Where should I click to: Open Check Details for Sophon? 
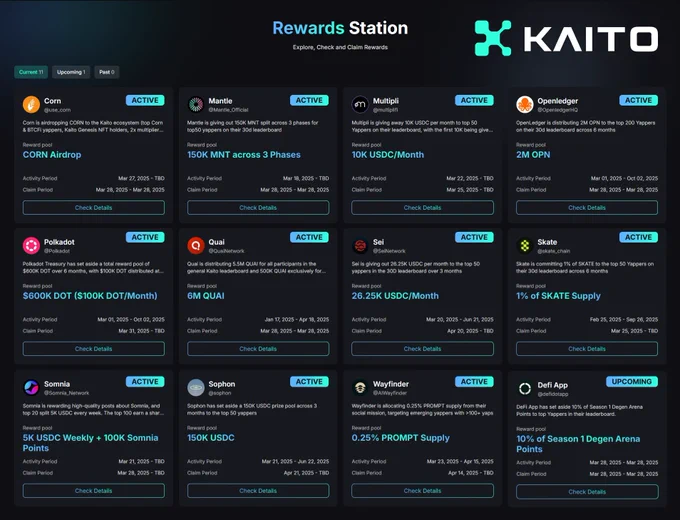click(x=258, y=491)
